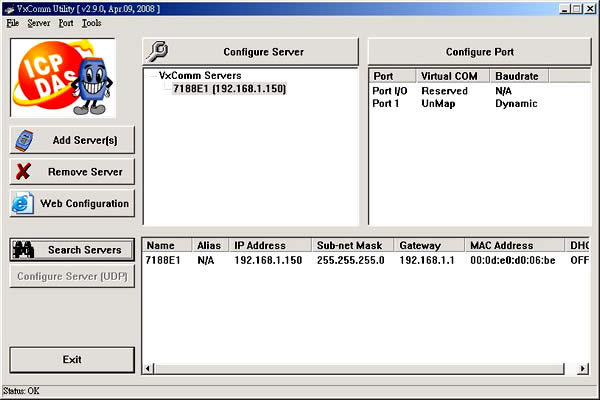This screenshot has width=600, height=400.
Task: Select Port 1 row in port list
Action: (x=387, y=103)
